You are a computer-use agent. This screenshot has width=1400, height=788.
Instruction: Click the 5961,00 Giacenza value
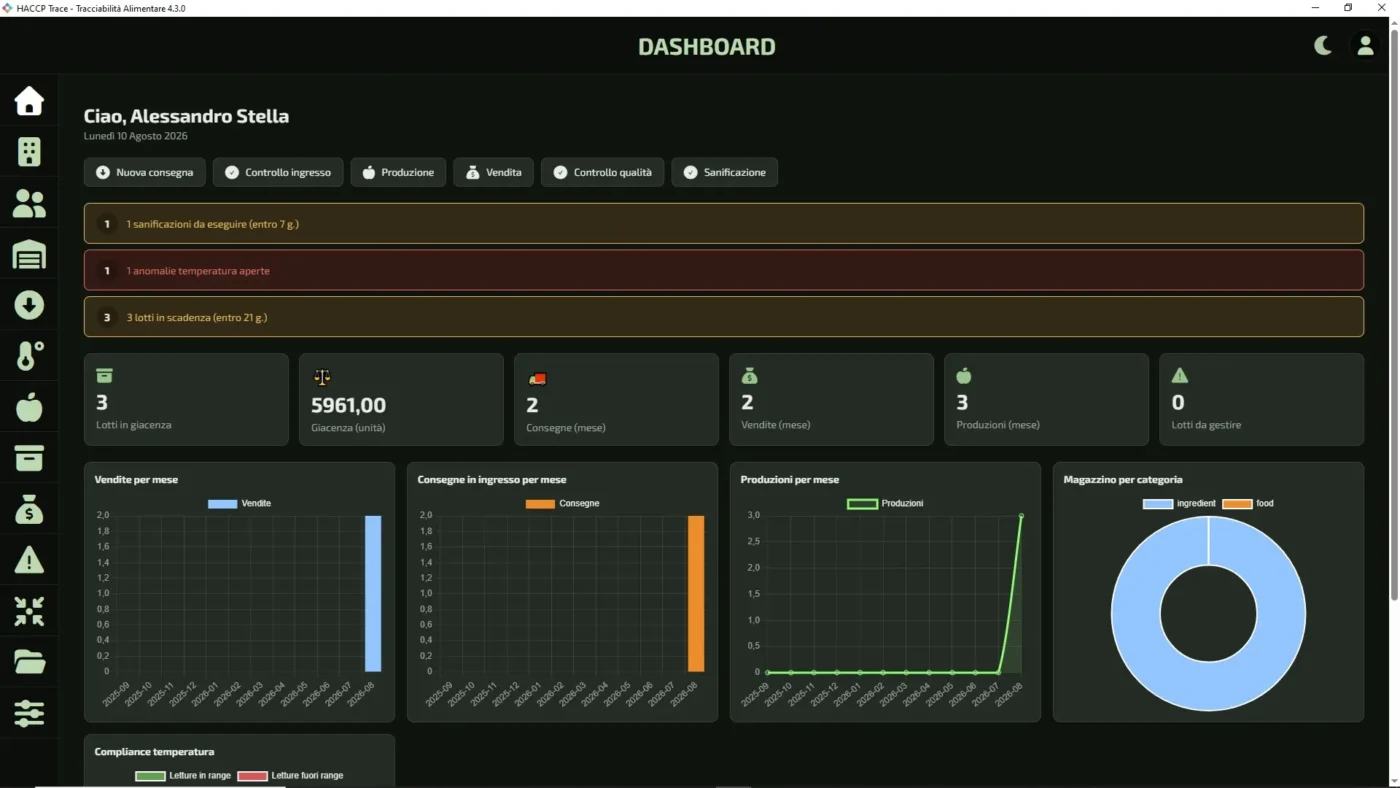[348, 405]
